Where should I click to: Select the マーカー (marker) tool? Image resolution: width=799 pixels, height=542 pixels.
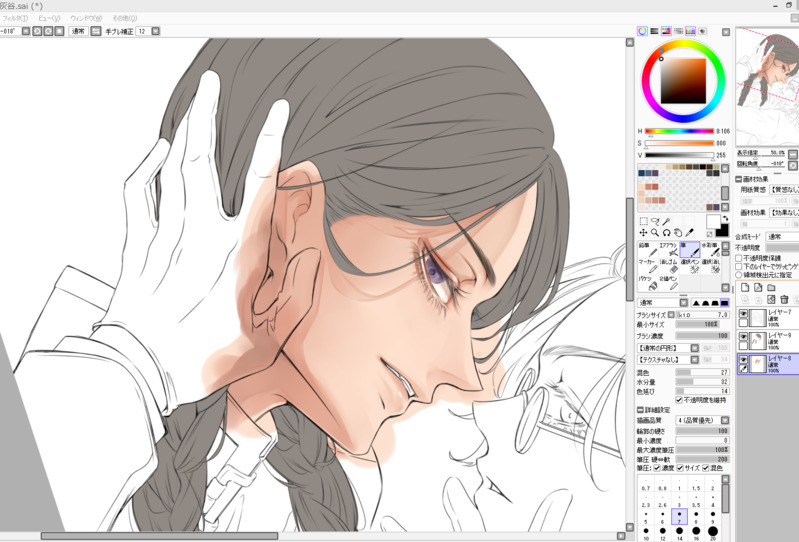[x=648, y=266]
